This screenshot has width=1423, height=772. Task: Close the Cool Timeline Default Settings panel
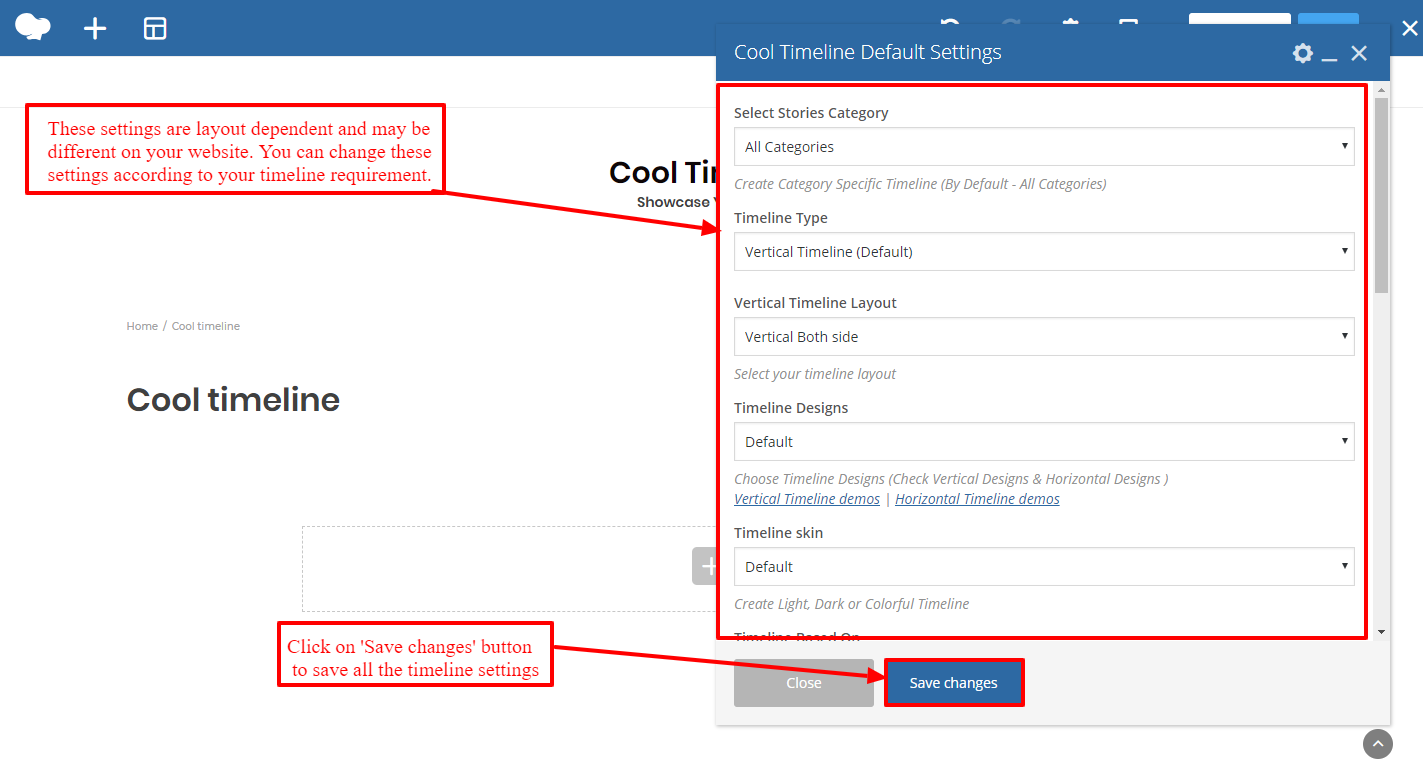coord(1359,53)
